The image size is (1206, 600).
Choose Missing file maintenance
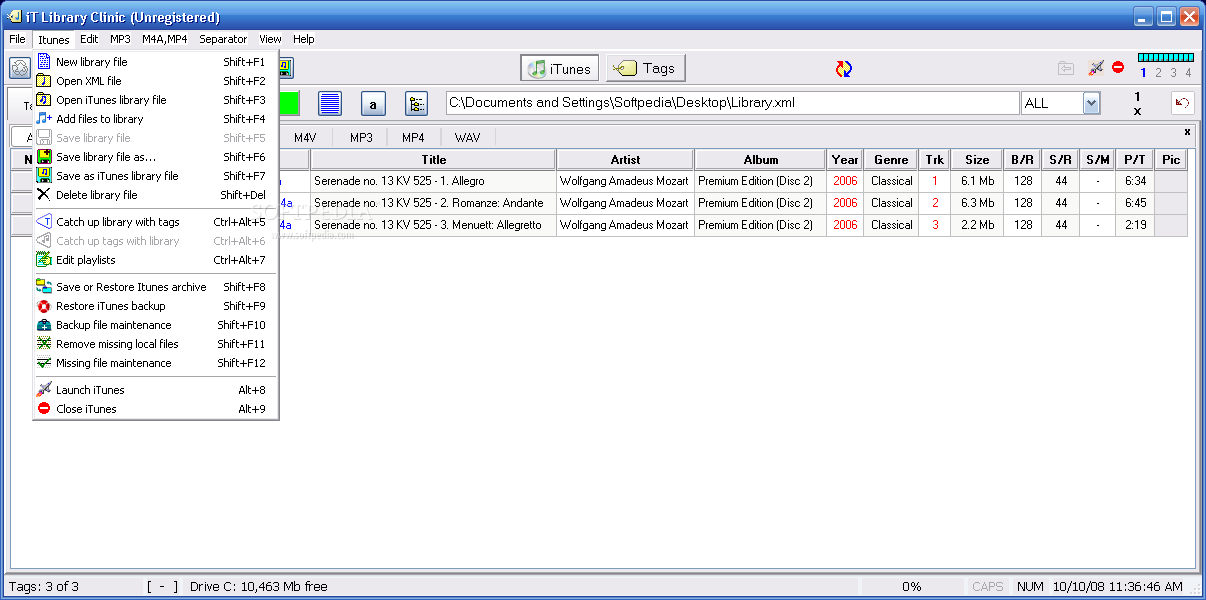pyautogui.click(x=155, y=363)
